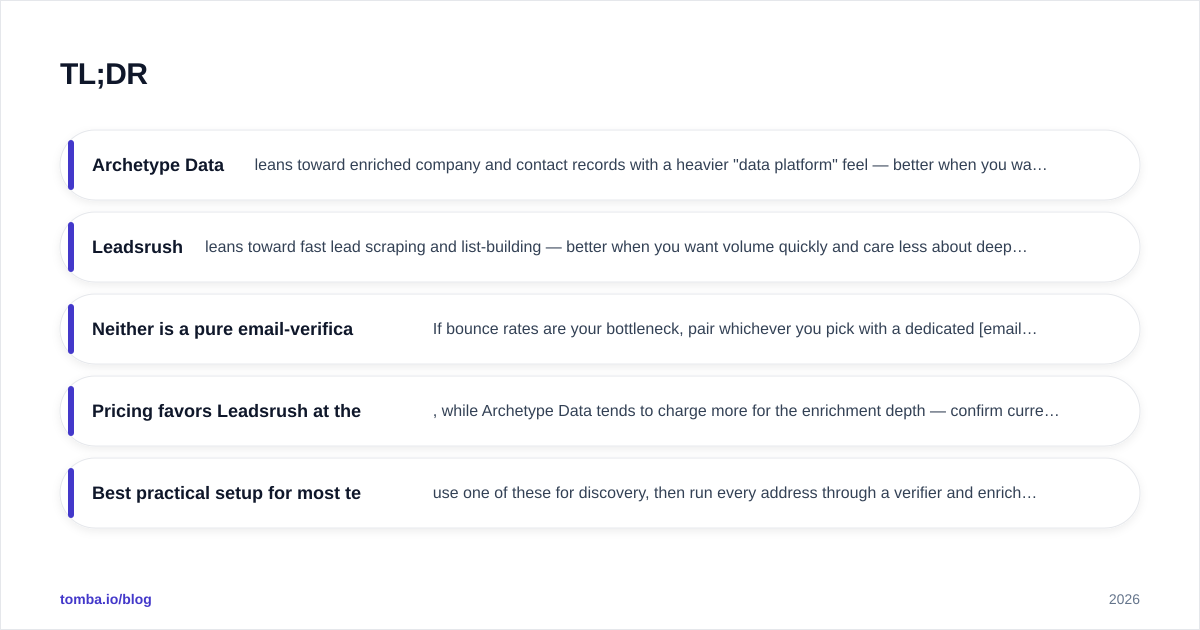Select the 'Neither is a pure email-verifica' heading
The image size is (1200, 630).
222,329
